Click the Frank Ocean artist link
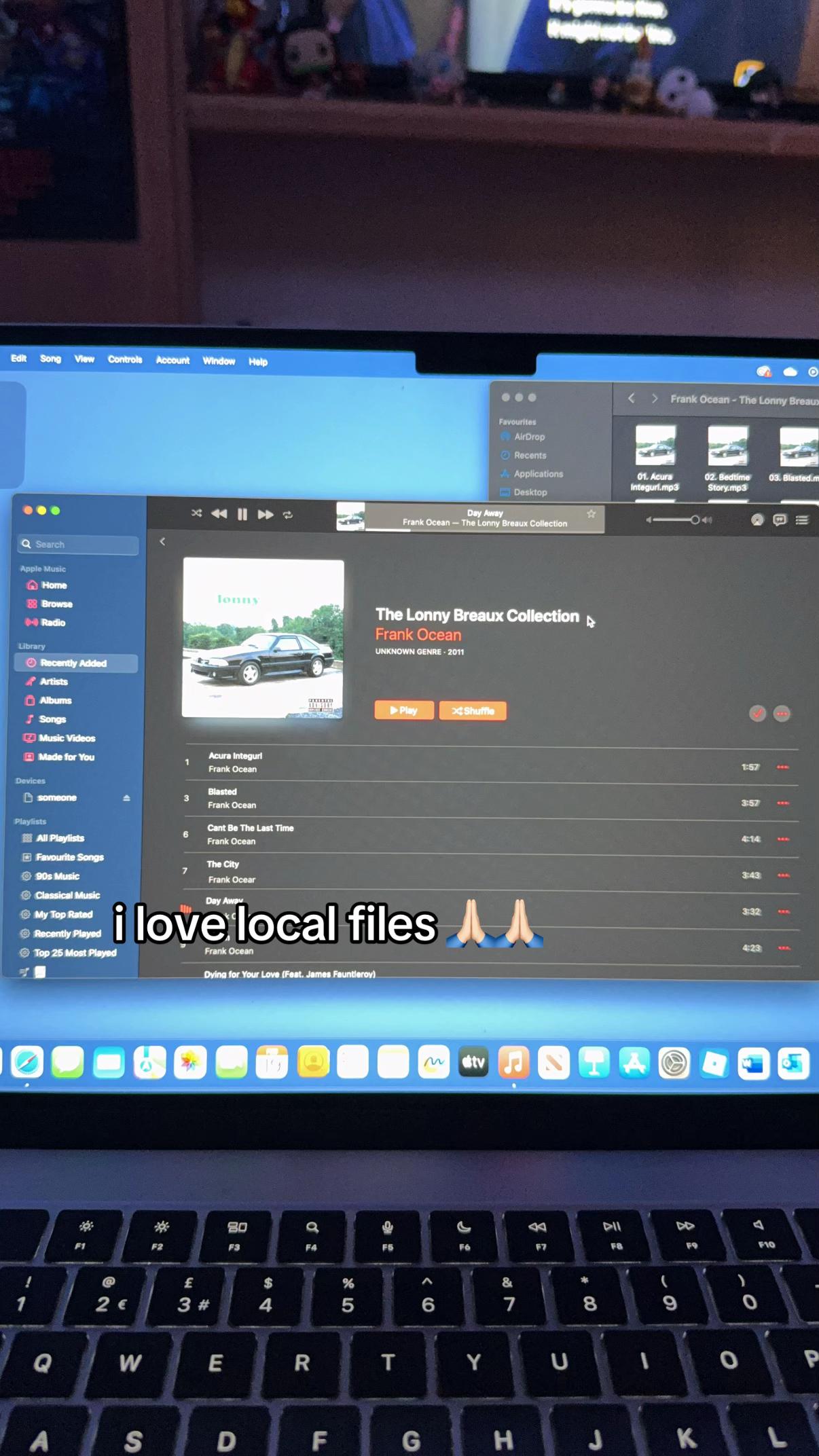The height and width of the screenshot is (1456, 819). pyautogui.click(x=418, y=634)
